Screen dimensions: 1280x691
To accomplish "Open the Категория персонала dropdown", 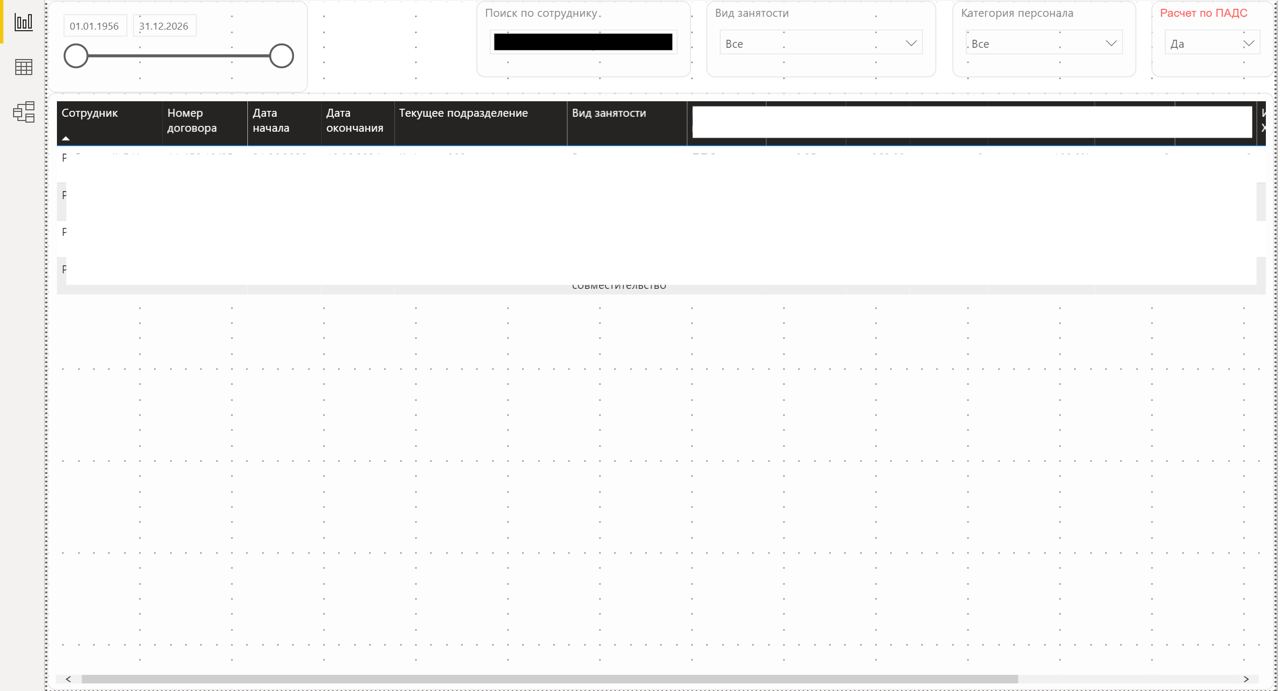I will (x=1044, y=43).
